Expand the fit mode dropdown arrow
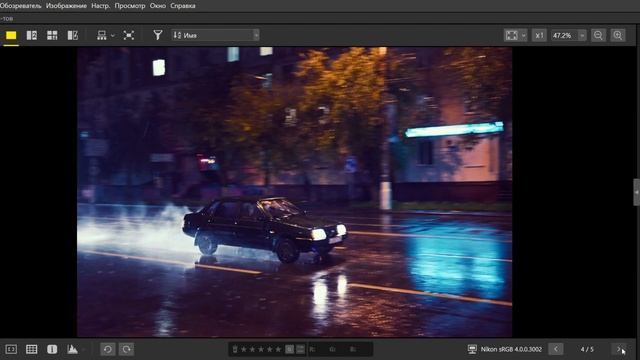 click(524, 36)
